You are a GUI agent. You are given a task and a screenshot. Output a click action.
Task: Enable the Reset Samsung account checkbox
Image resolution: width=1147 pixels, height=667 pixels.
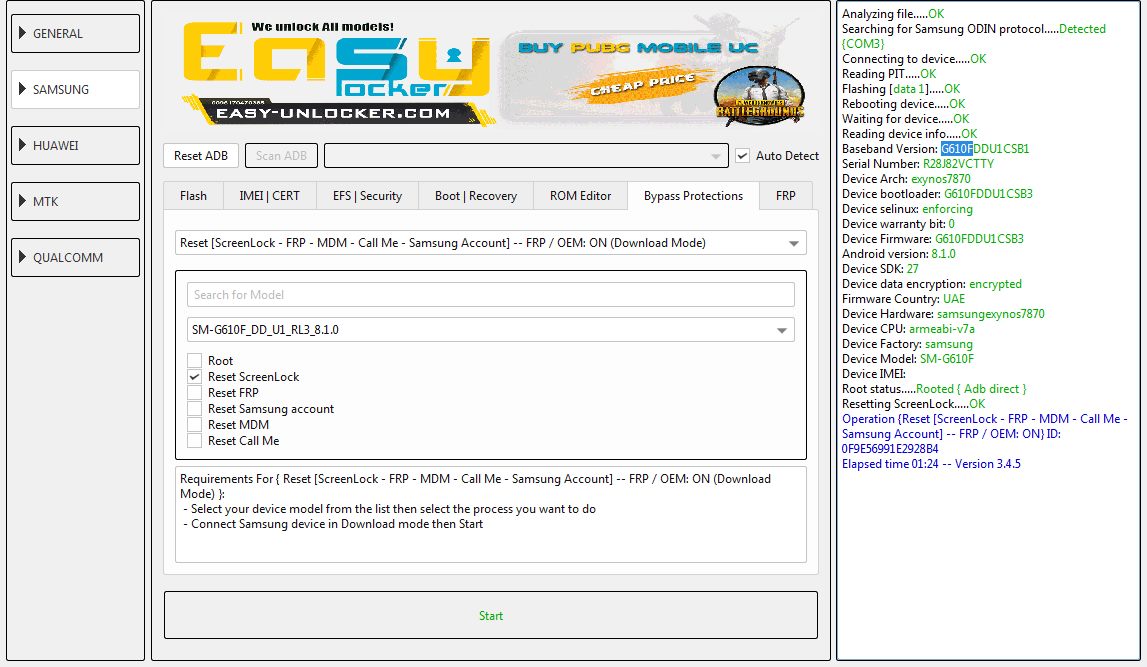click(x=195, y=409)
